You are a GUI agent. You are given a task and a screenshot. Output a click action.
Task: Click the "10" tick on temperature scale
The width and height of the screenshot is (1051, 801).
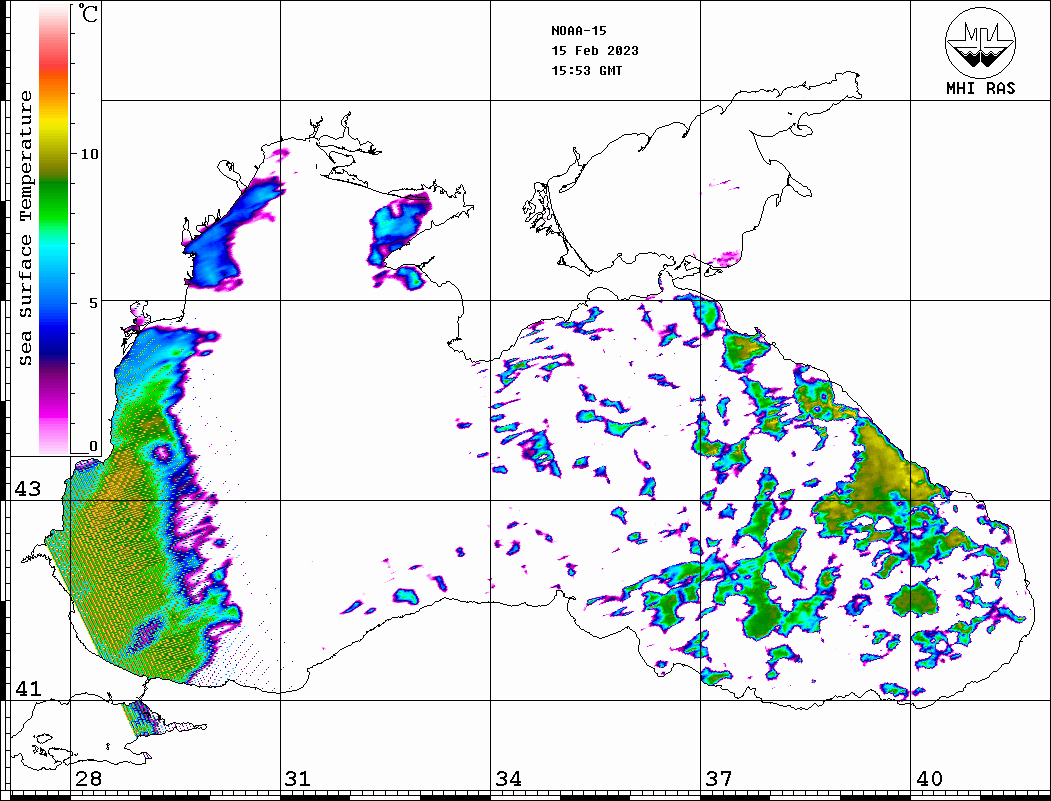click(89, 154)
